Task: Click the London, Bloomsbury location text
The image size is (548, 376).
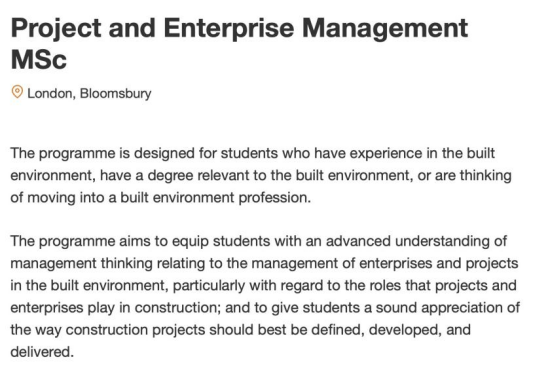Action: pos(89,93)
